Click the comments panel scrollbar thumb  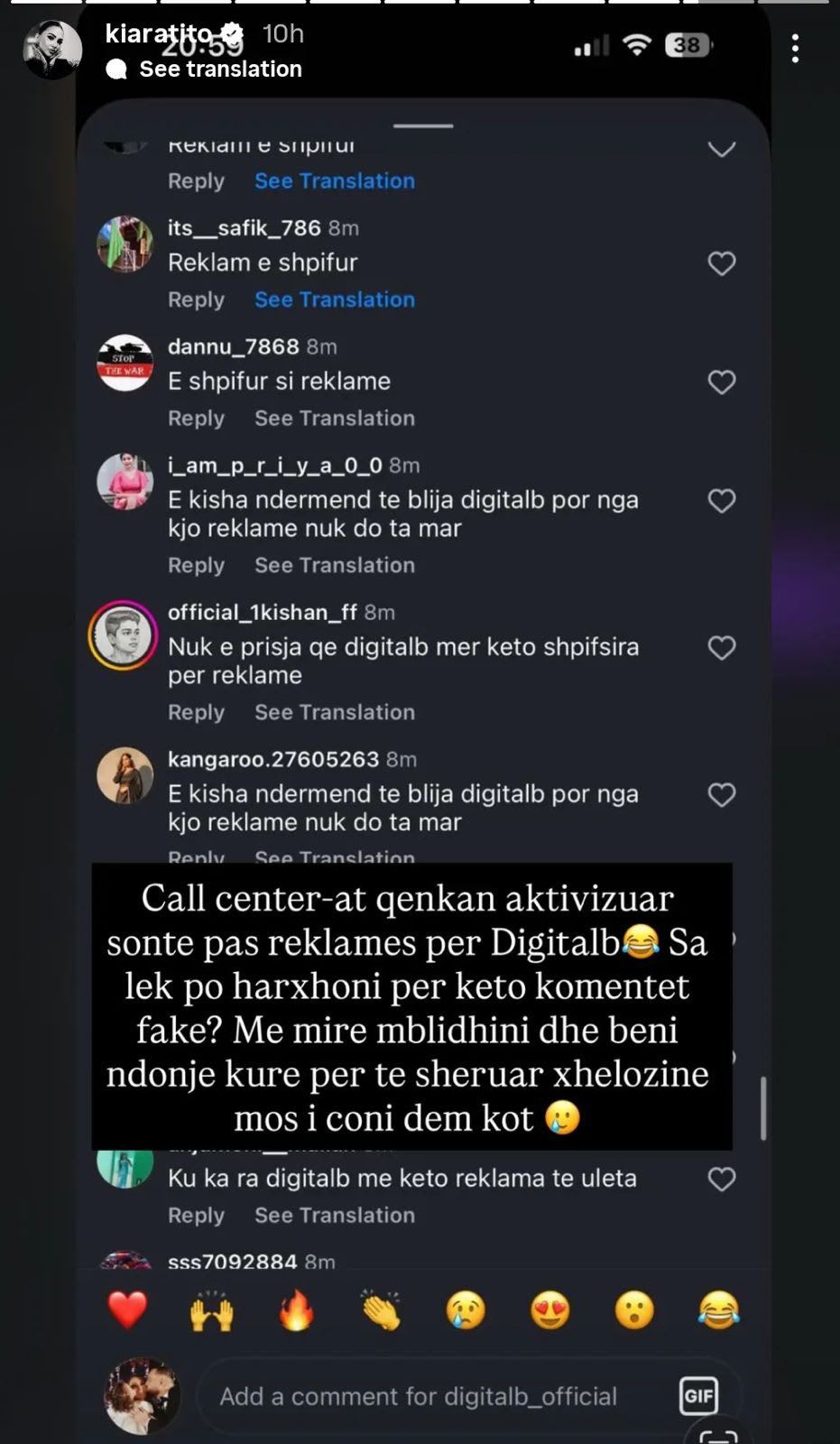763,1108
